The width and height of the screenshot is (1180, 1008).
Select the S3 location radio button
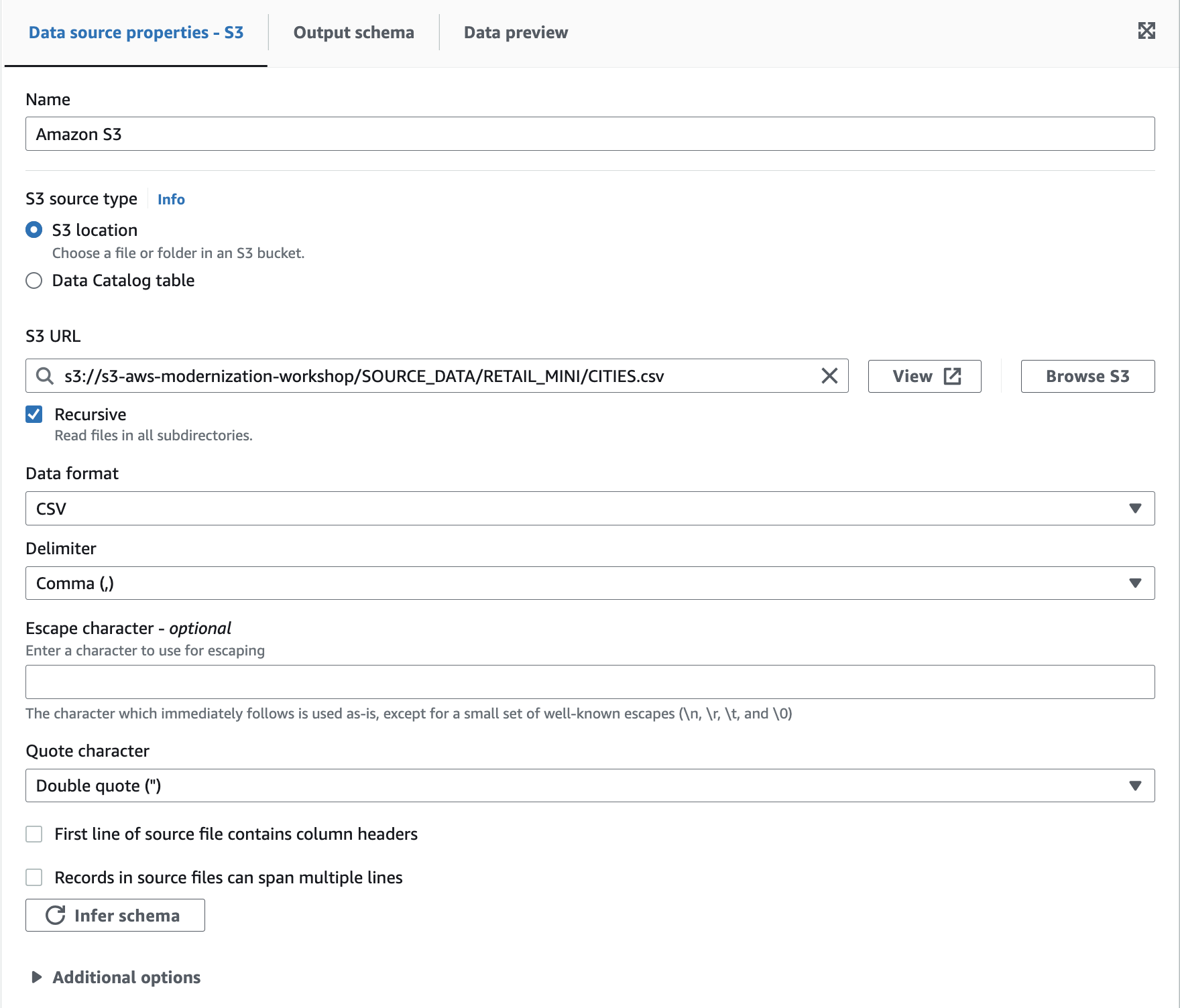(34, 230)
